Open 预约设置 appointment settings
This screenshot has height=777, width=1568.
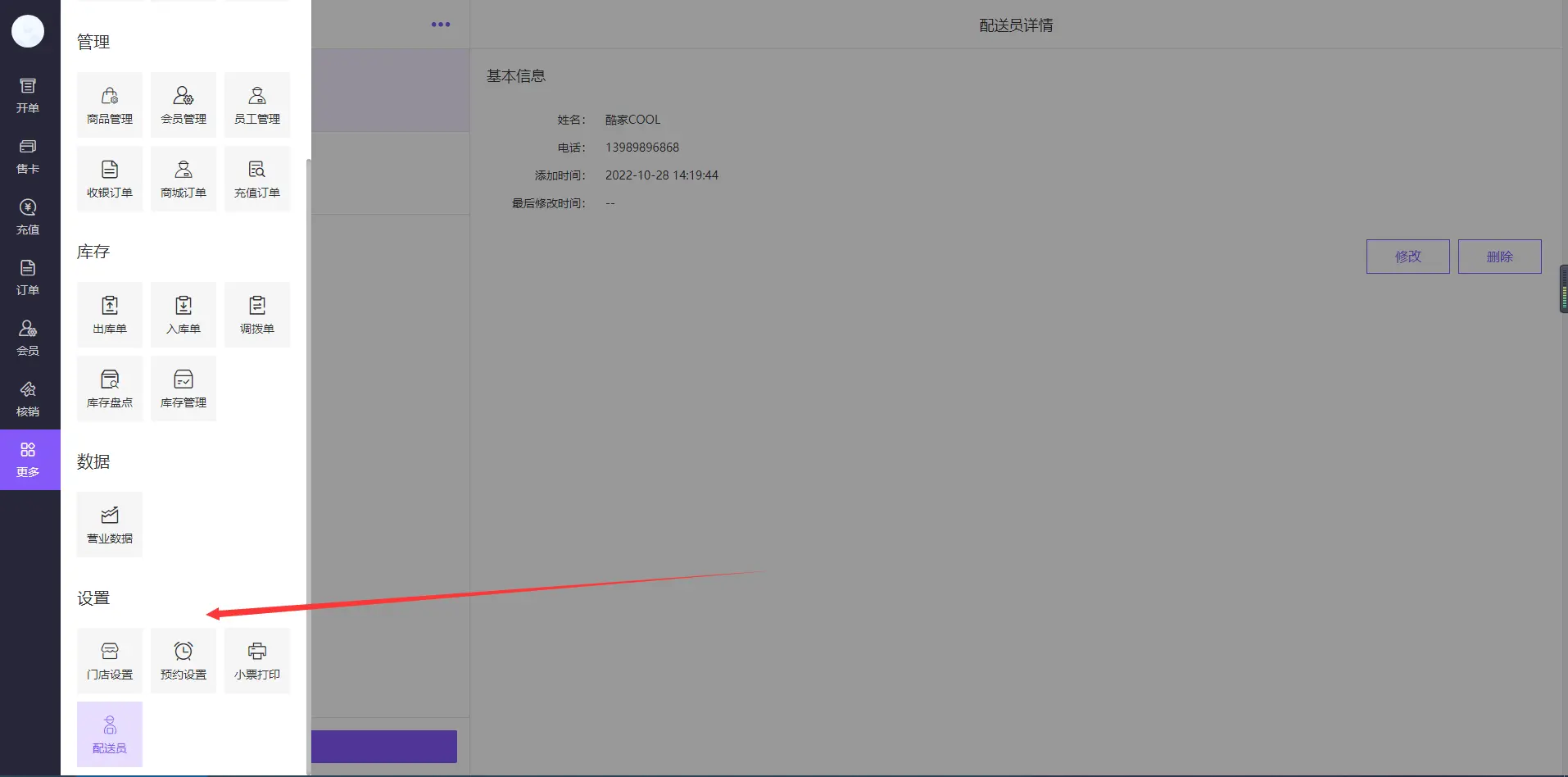(184, 661)
